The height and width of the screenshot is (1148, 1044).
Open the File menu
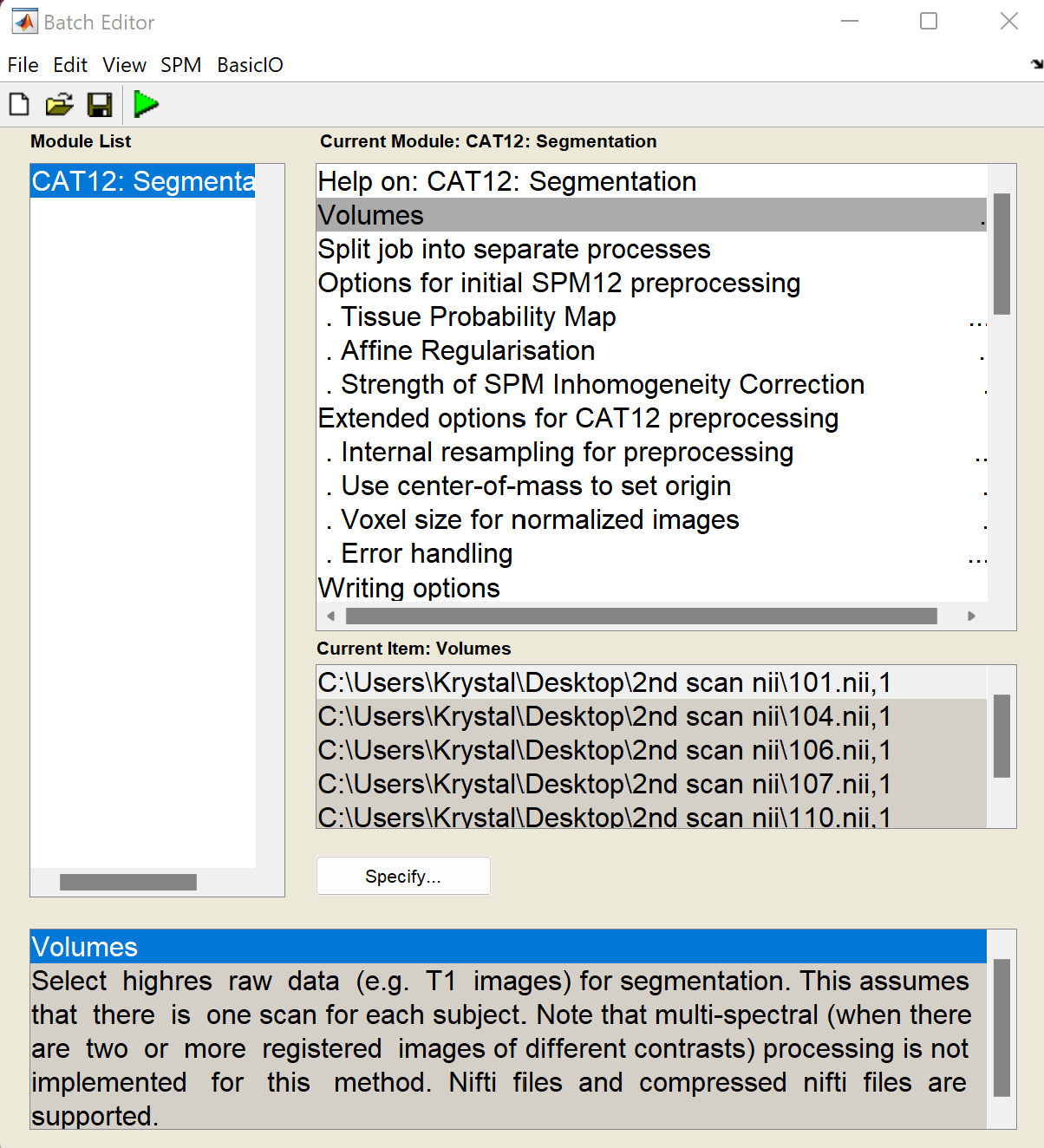click(23, 65)
